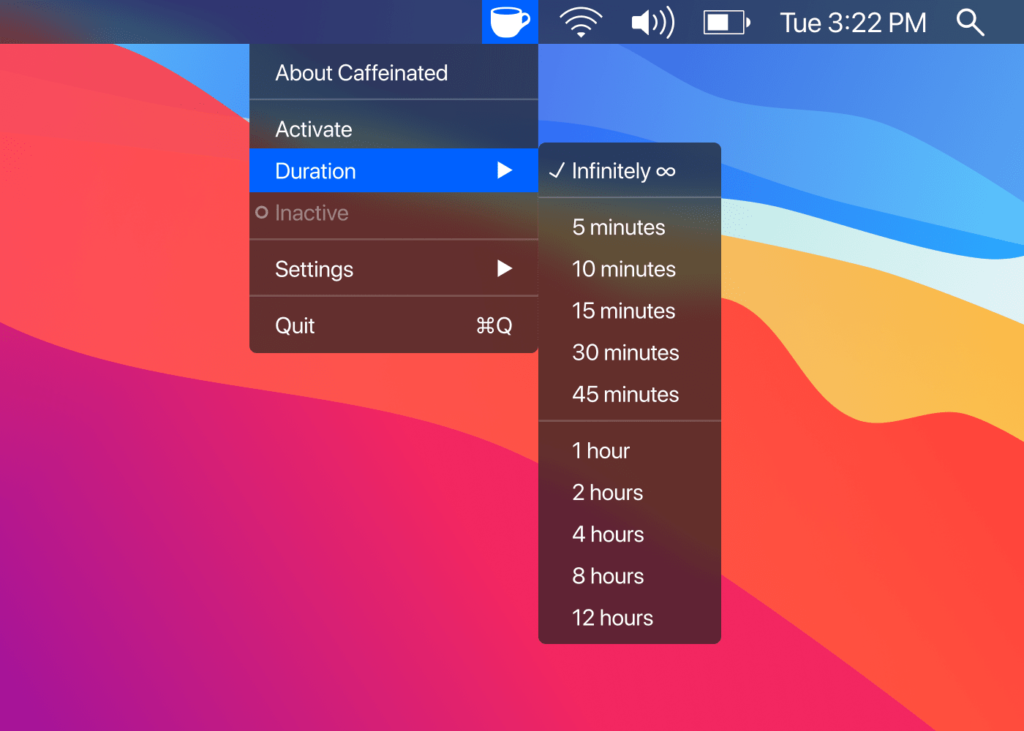
Task: Pick the 15 minutes duration option
Action: coord(622,311)
